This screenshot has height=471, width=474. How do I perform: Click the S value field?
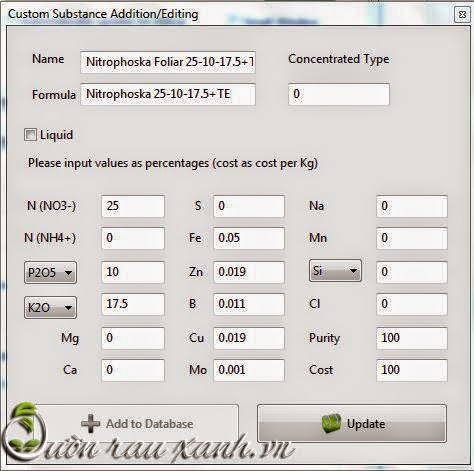click(249, 206)
